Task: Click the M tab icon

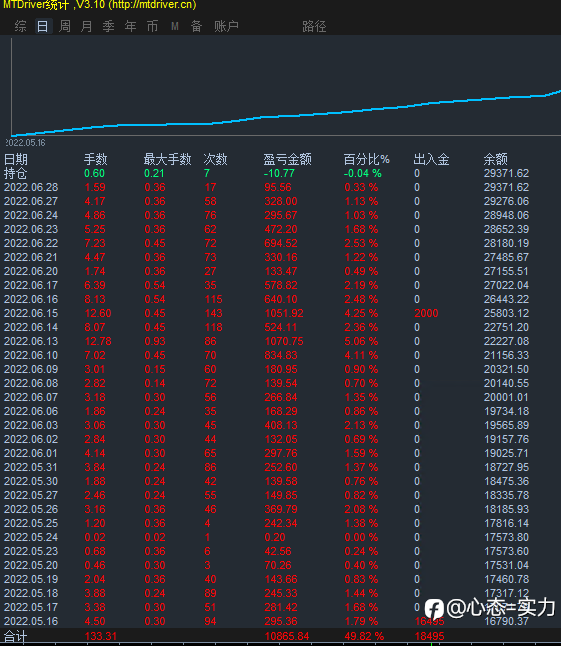Action: [x=175, y=26]
